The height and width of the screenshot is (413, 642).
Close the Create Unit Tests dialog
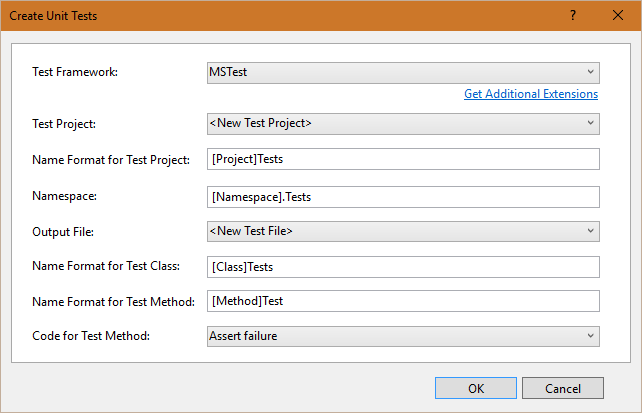(x=618, y=16)
